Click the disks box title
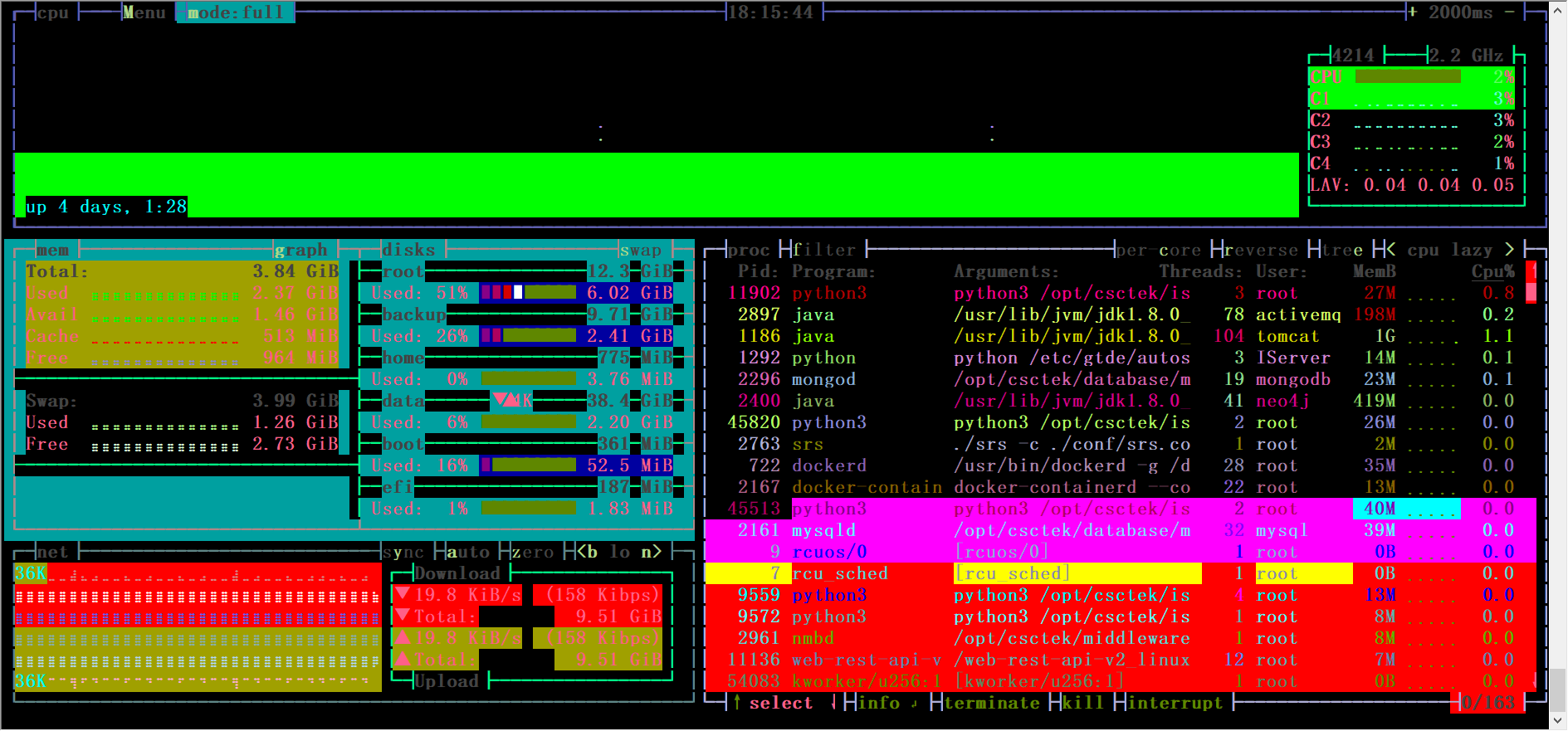This screenshot has width=1568, height=731. tap(408, 250)
